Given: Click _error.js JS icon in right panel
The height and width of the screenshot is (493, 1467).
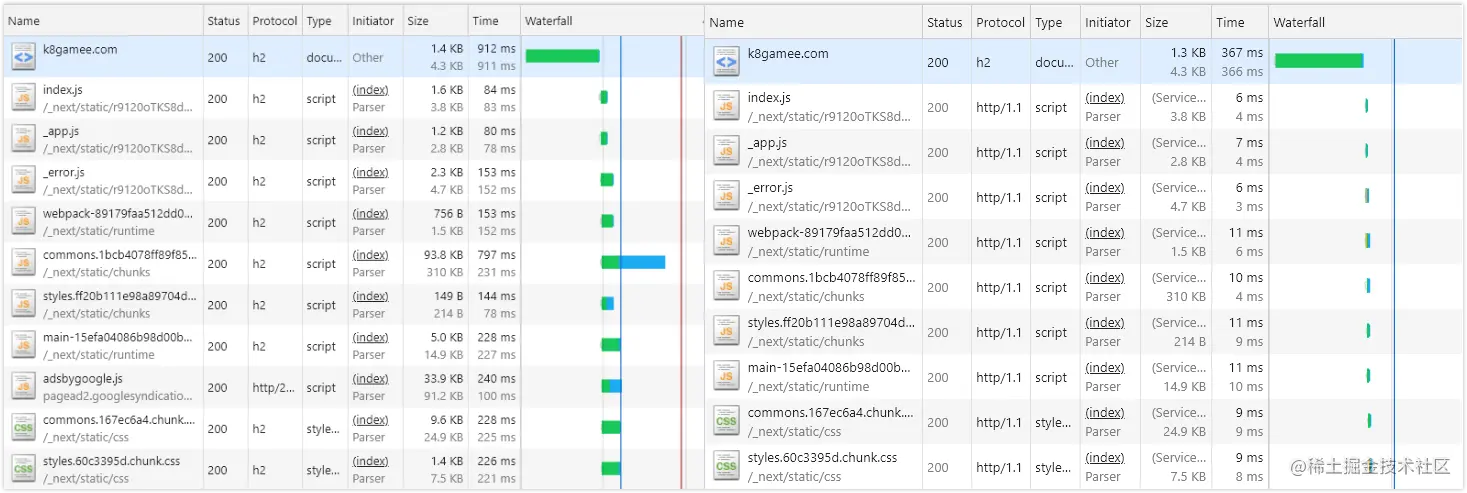Looking at the screenshot, I should tap(726, 197).
